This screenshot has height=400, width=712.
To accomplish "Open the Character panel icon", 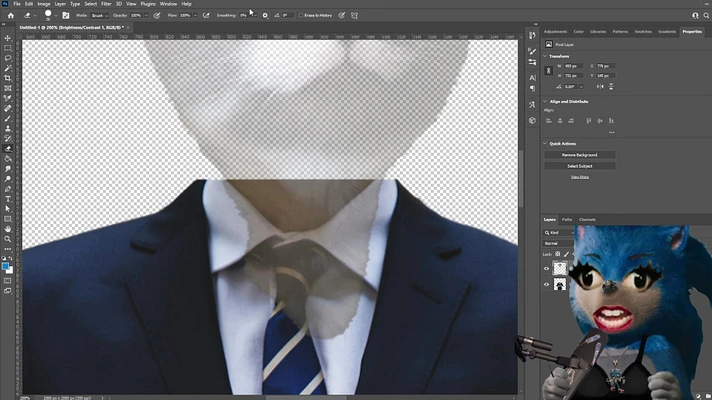I will click(x=533, y=78).
